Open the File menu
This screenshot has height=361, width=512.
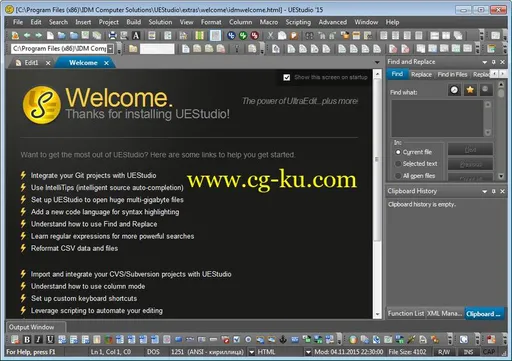click(x=18, y=22)
